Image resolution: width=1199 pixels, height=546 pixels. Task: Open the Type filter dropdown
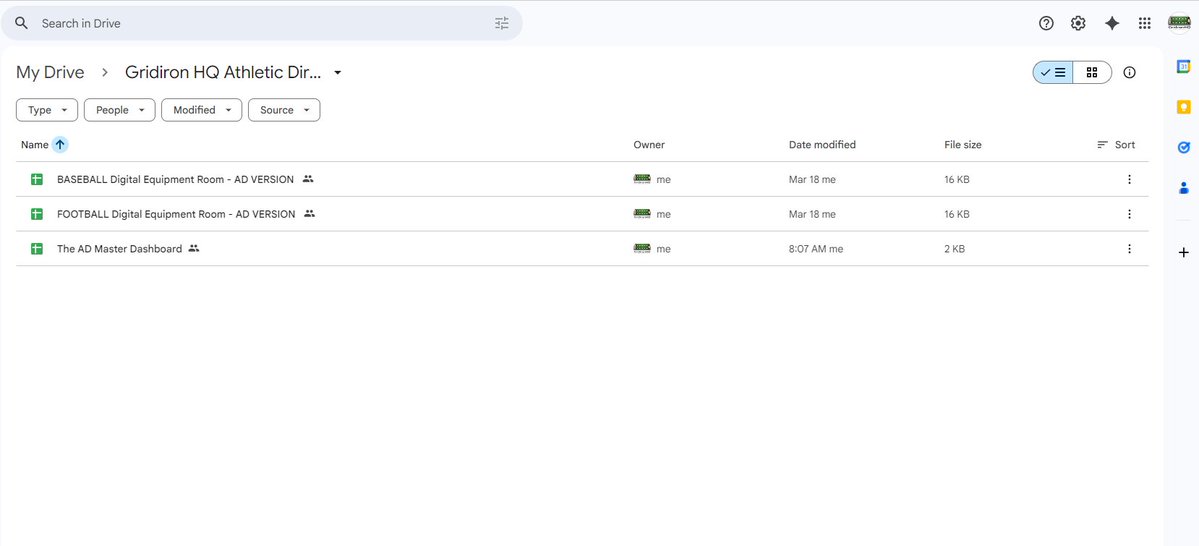pyautogui.click(x=47, y=110)
